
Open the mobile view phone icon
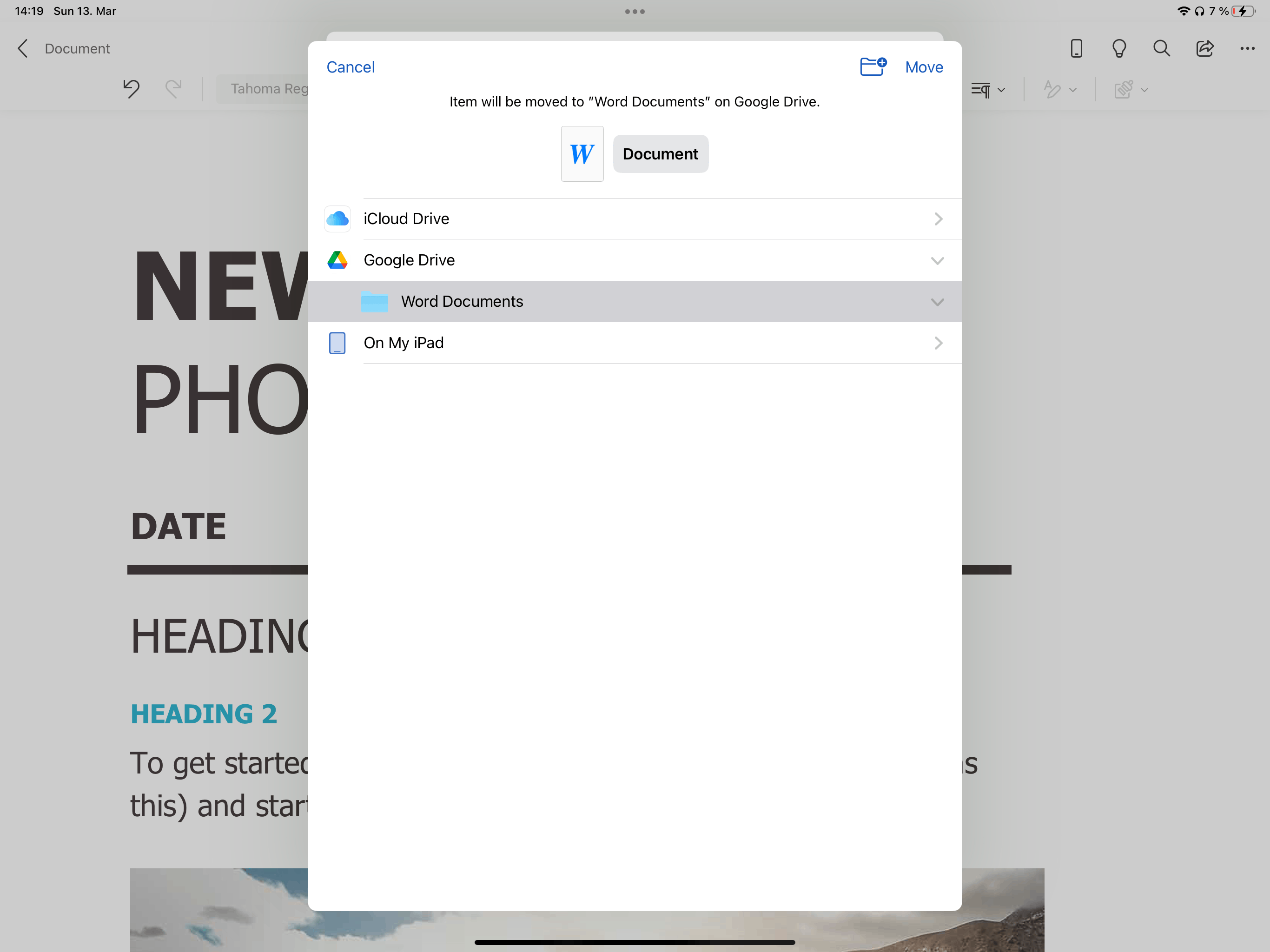pyautogui.click(x=1077, y=48)
